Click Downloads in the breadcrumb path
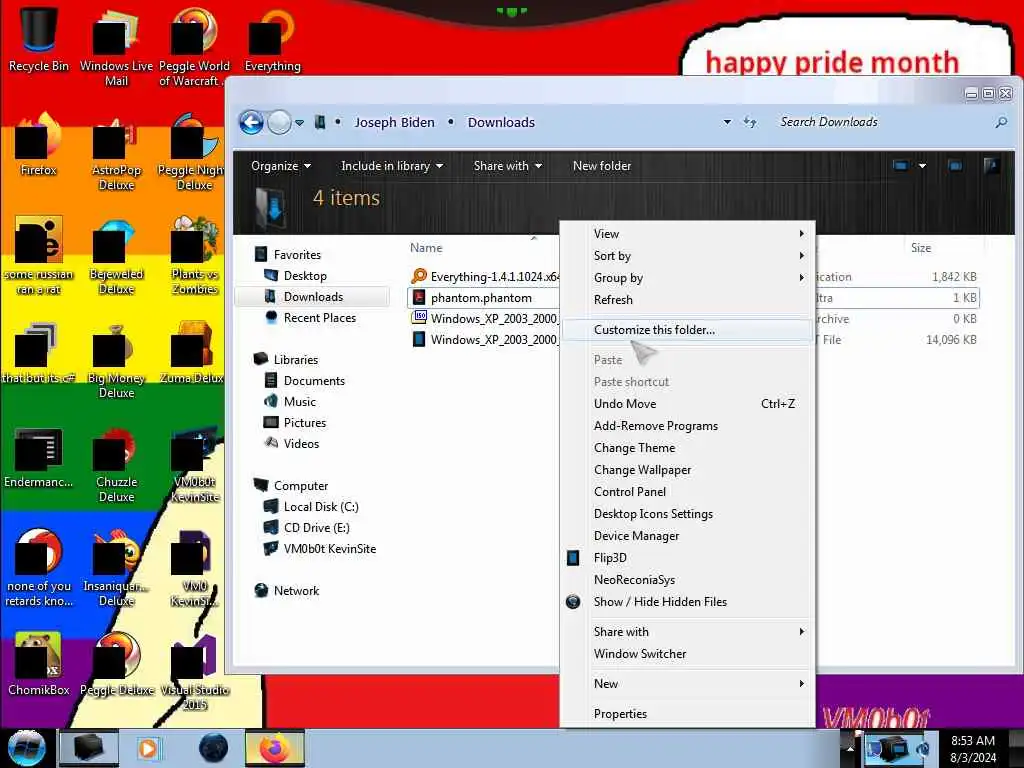This screenshot has width=1024, height=768. pyautogui.click(x=501, y=122)
